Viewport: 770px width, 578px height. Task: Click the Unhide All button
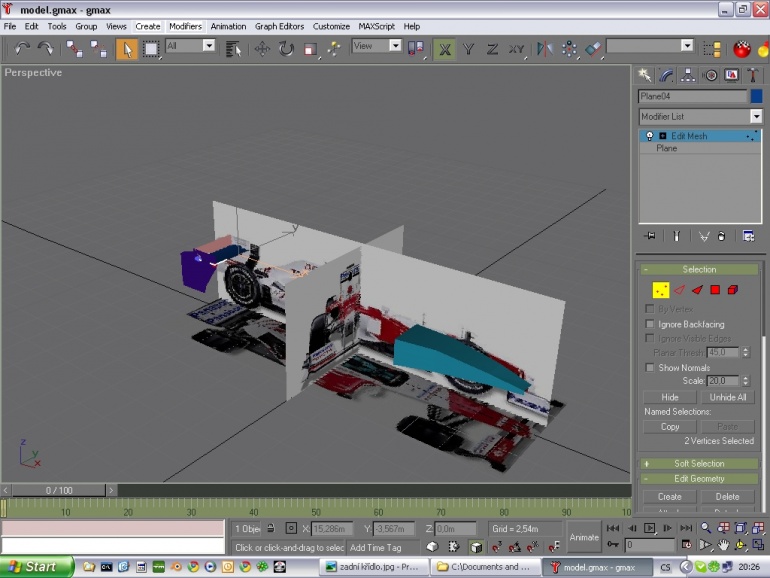727,397
